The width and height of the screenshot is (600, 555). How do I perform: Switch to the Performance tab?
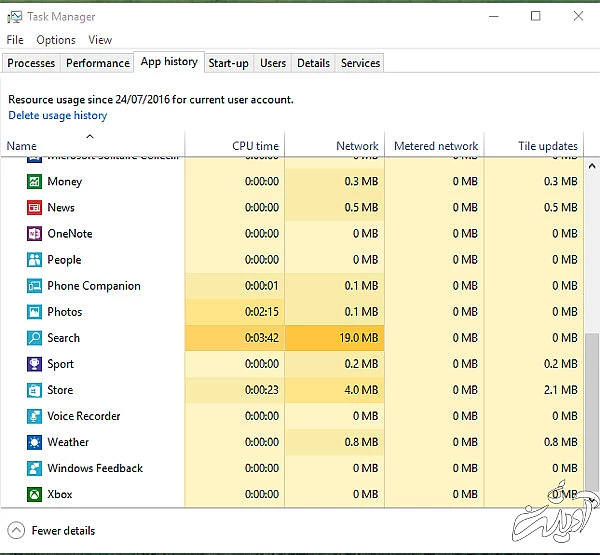(98, 63)
